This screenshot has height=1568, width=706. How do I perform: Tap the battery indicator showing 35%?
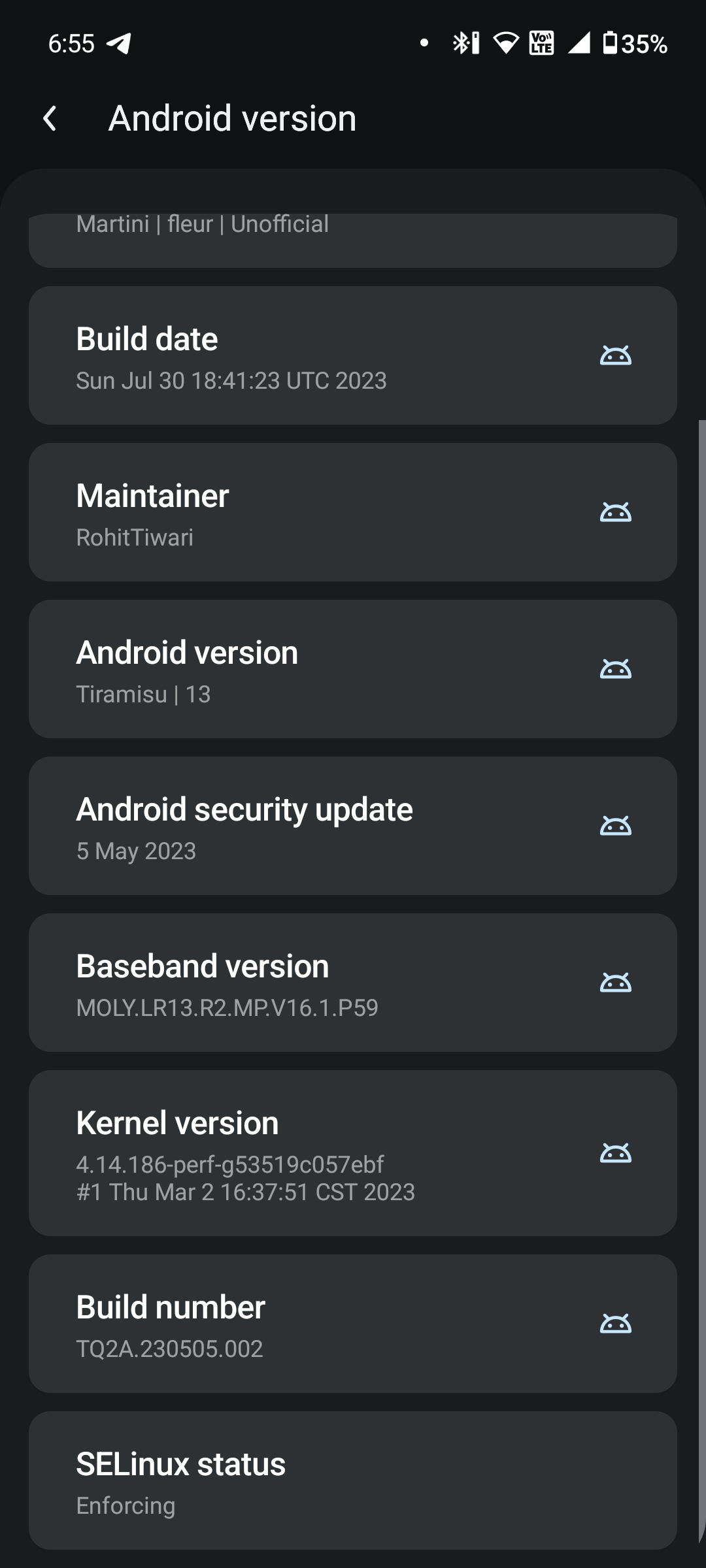point(634,44)
